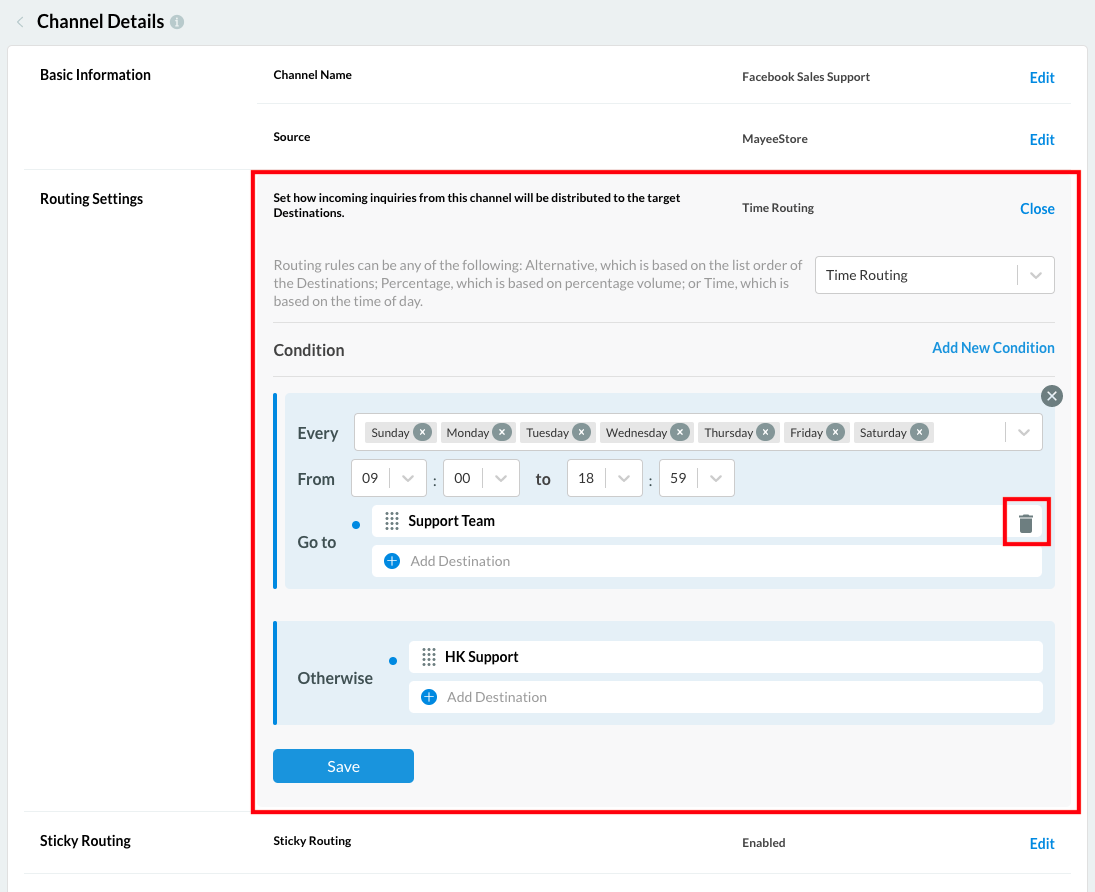The height and width of the screenshot is (892, 1095).
Task: Save the routing settings
Action: tap(344, 766)
